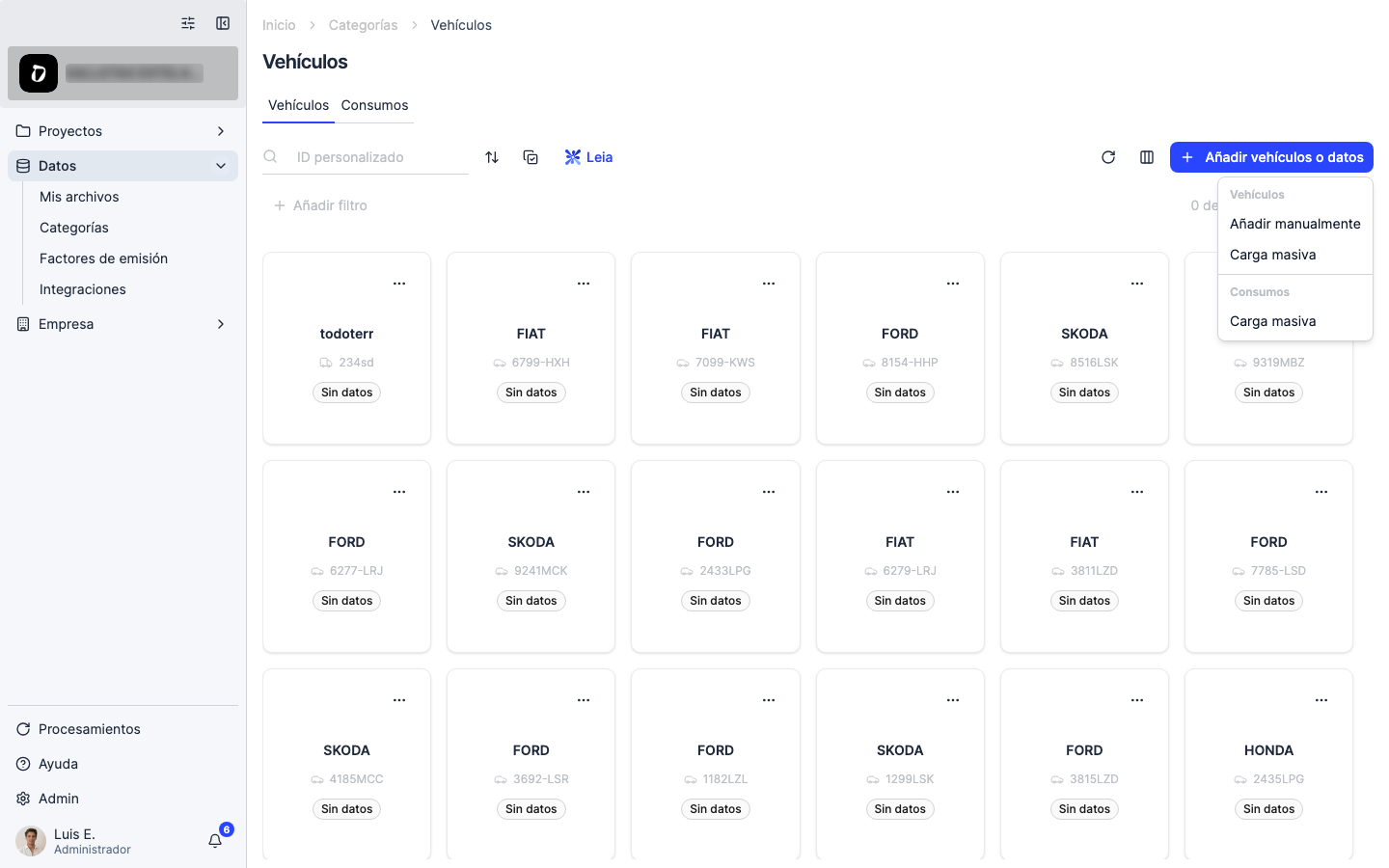Click Añadir filtro button
This screenshot has height=868, width=1389.
[x=320, y=205]
